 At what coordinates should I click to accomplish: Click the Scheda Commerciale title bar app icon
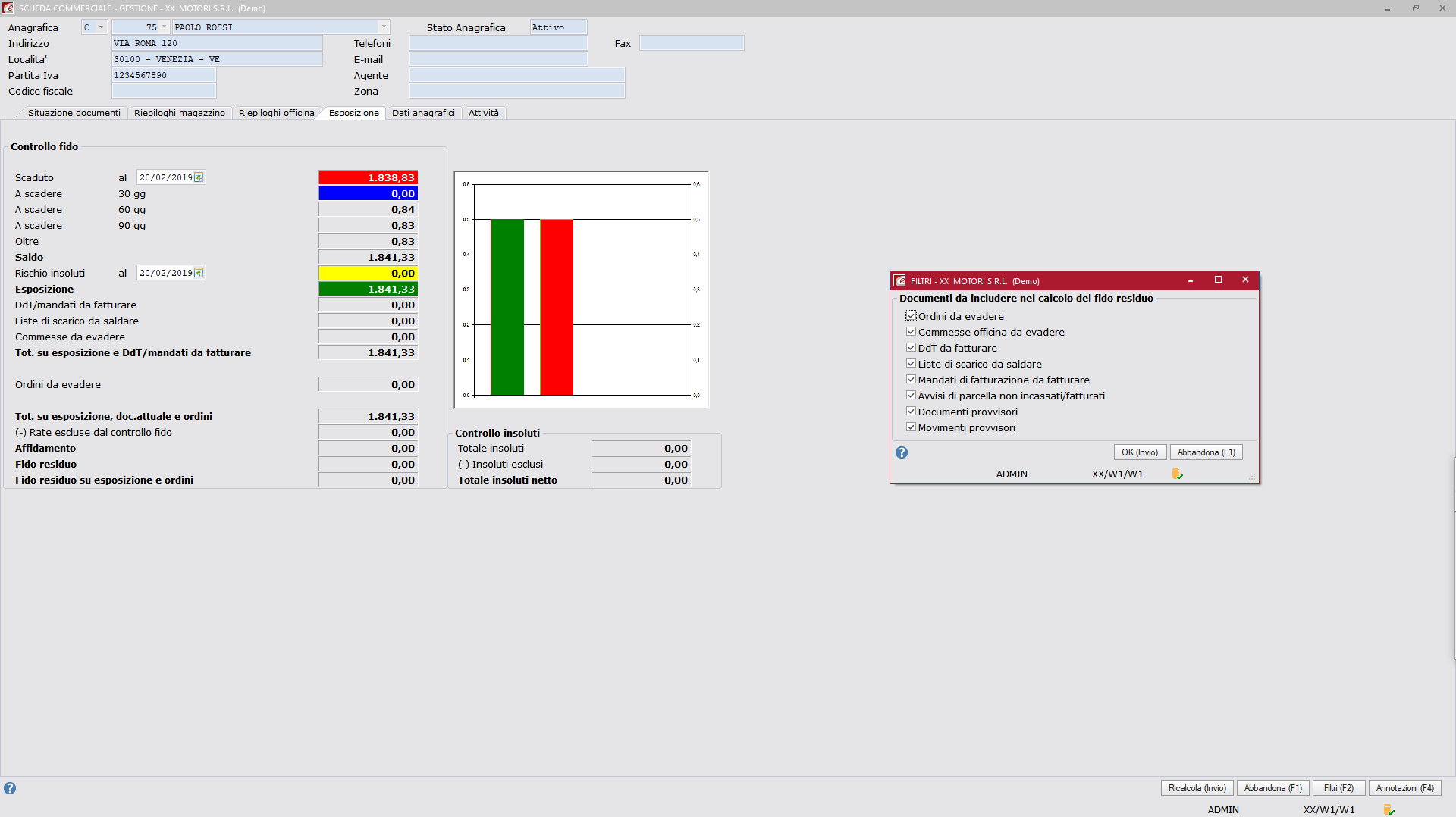[x=8, y=8]
